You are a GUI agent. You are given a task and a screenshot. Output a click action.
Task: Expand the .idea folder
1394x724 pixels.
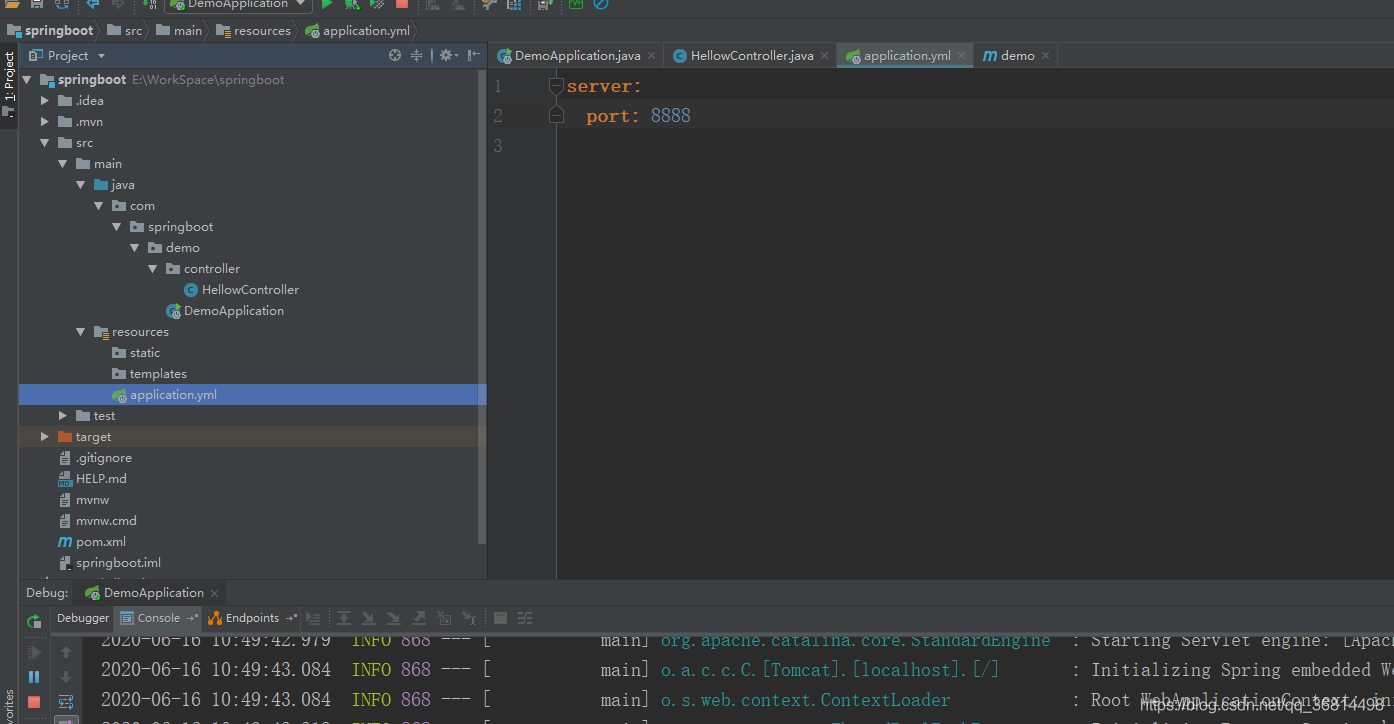click(44, 101)
